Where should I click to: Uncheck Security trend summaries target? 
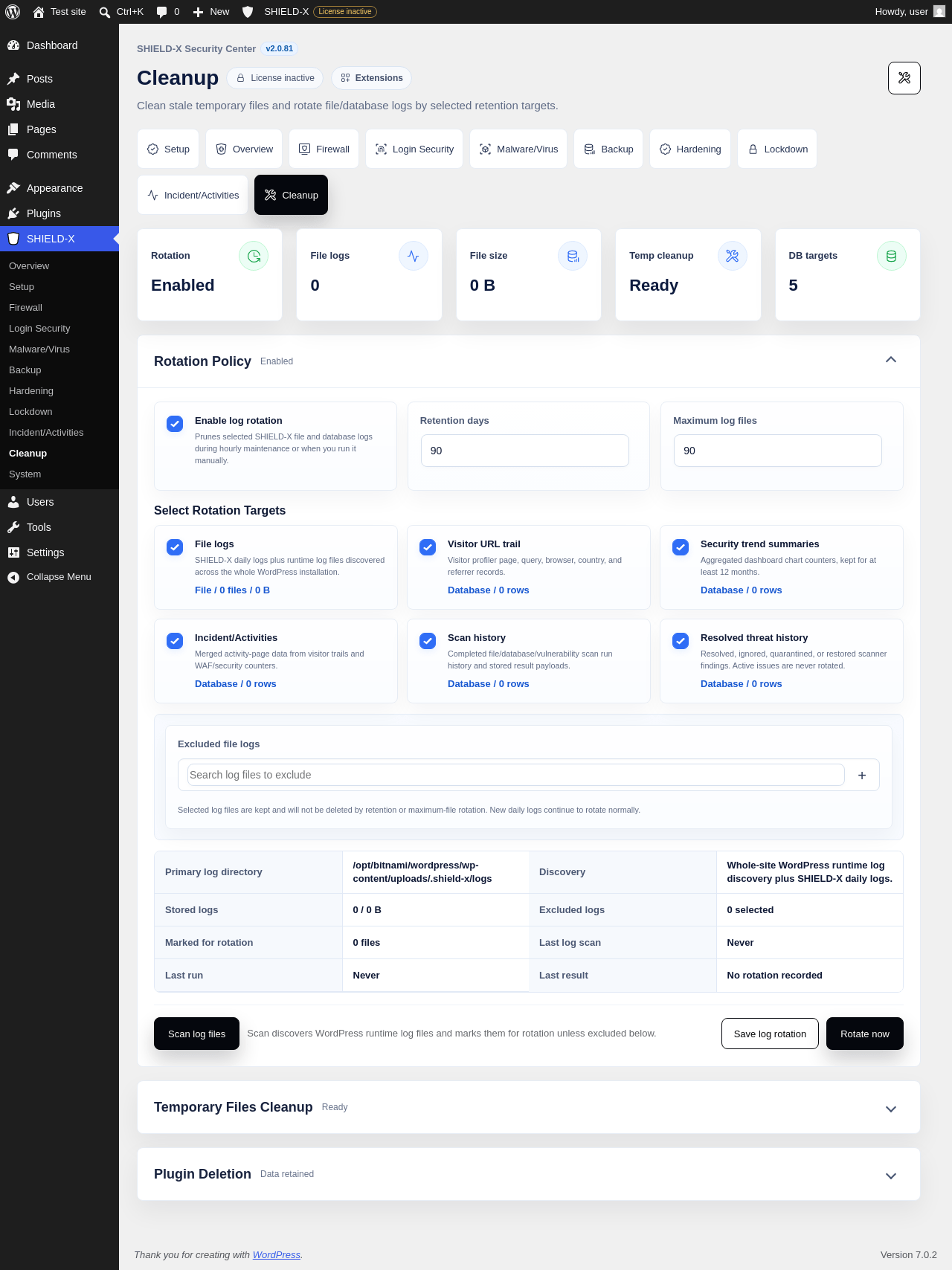[681, 547]
